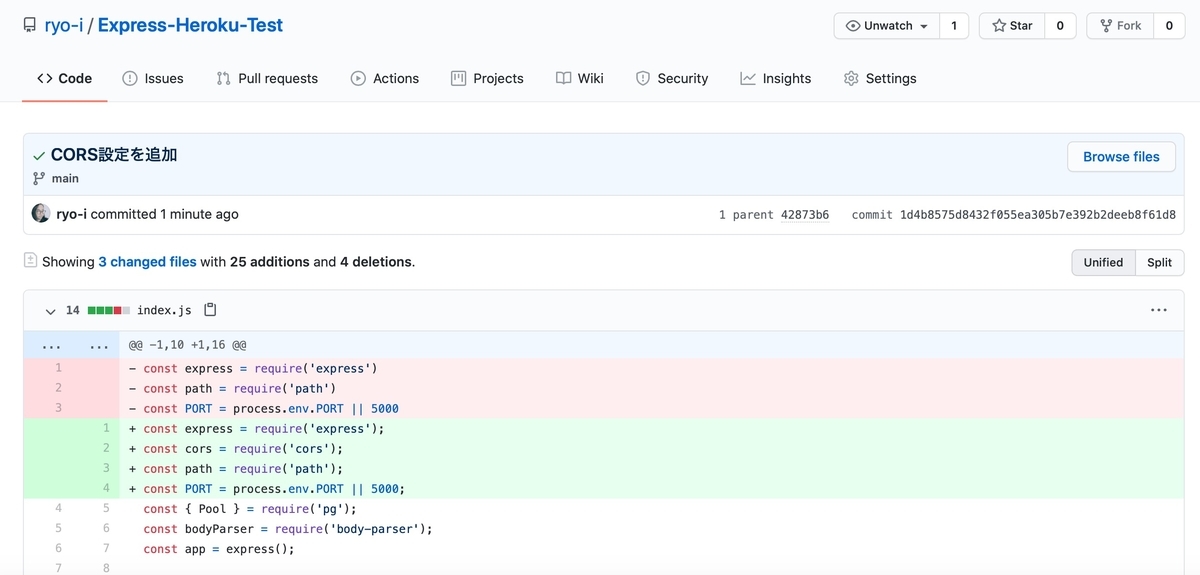
Task: Click the Actions play icon
Action: click(x=358, y=78)
